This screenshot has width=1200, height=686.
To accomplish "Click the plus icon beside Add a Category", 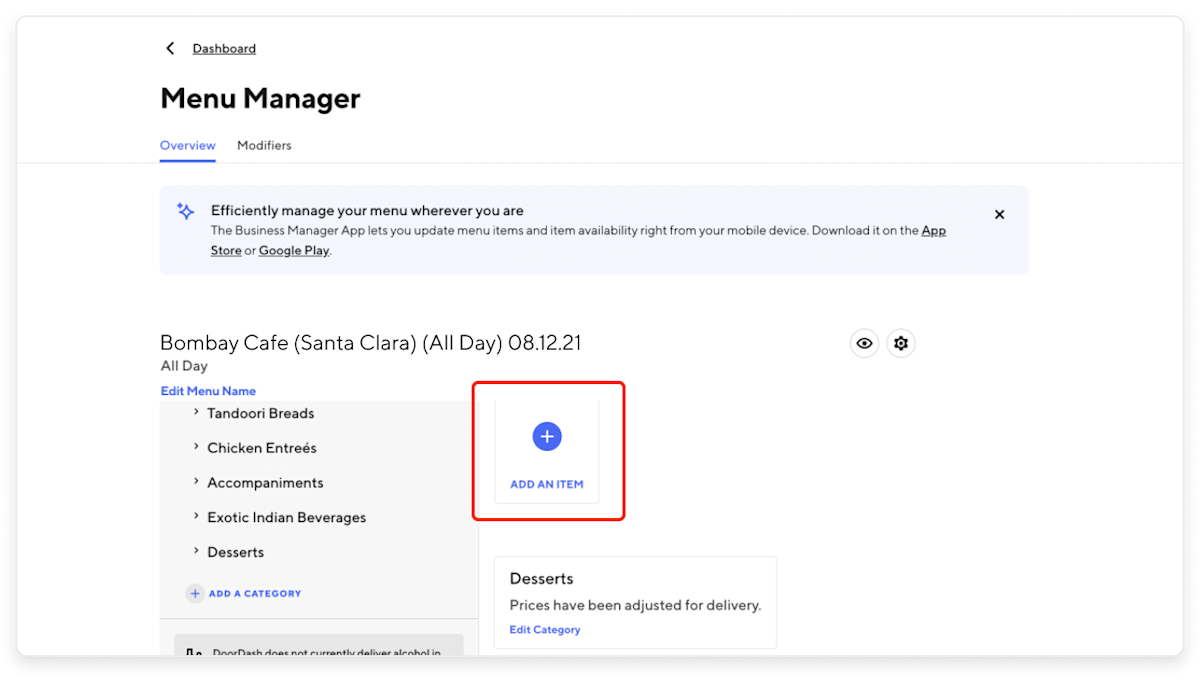I will click(x=195, y=593).
